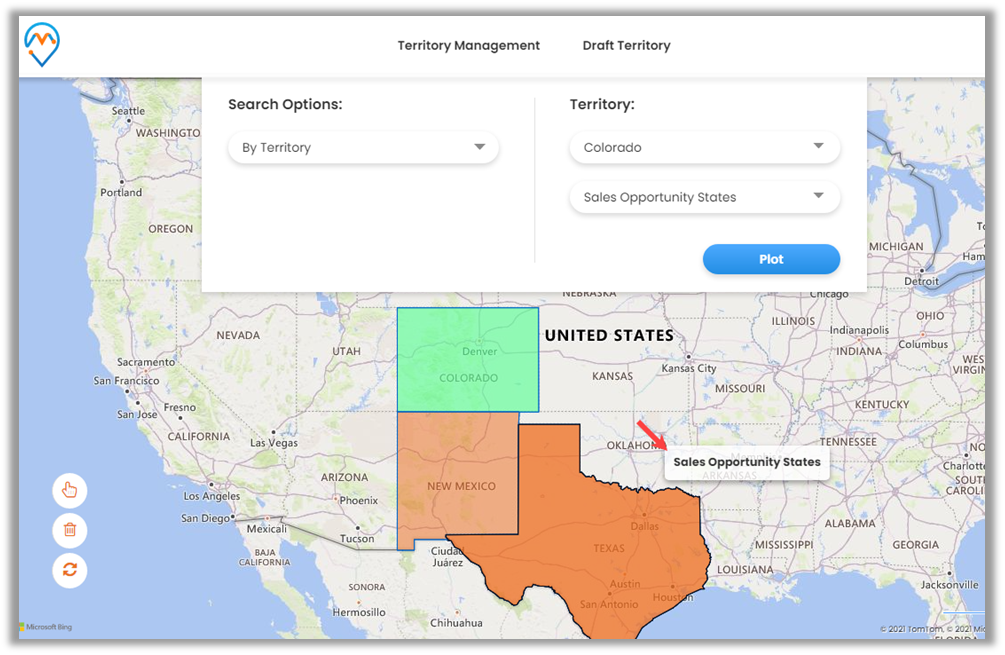This screenshot has width=1005, height=655.
Task: Click the map pin app logo
Action: click(42, 46)
